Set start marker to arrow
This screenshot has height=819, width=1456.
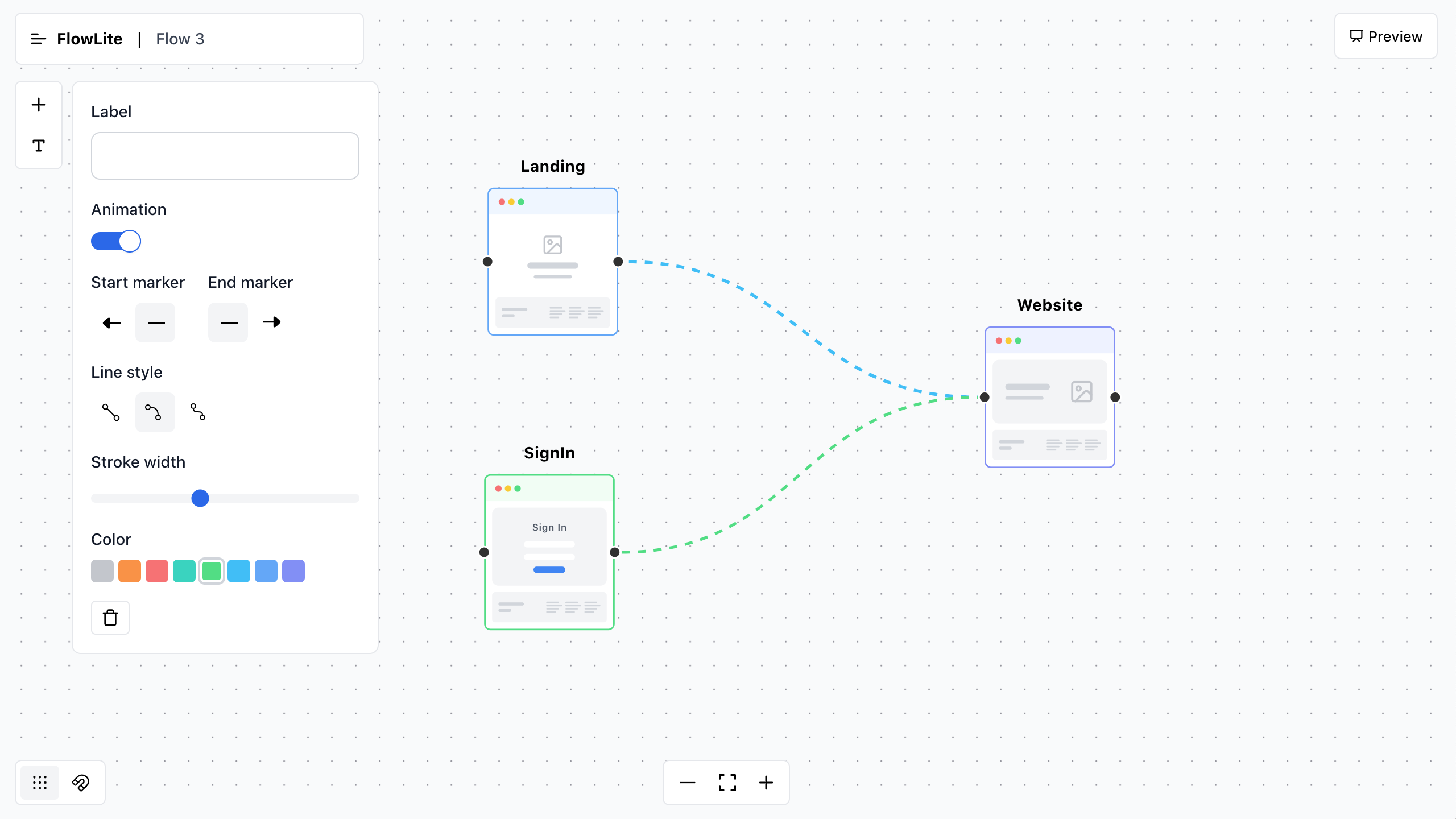(x=111, y=322)
